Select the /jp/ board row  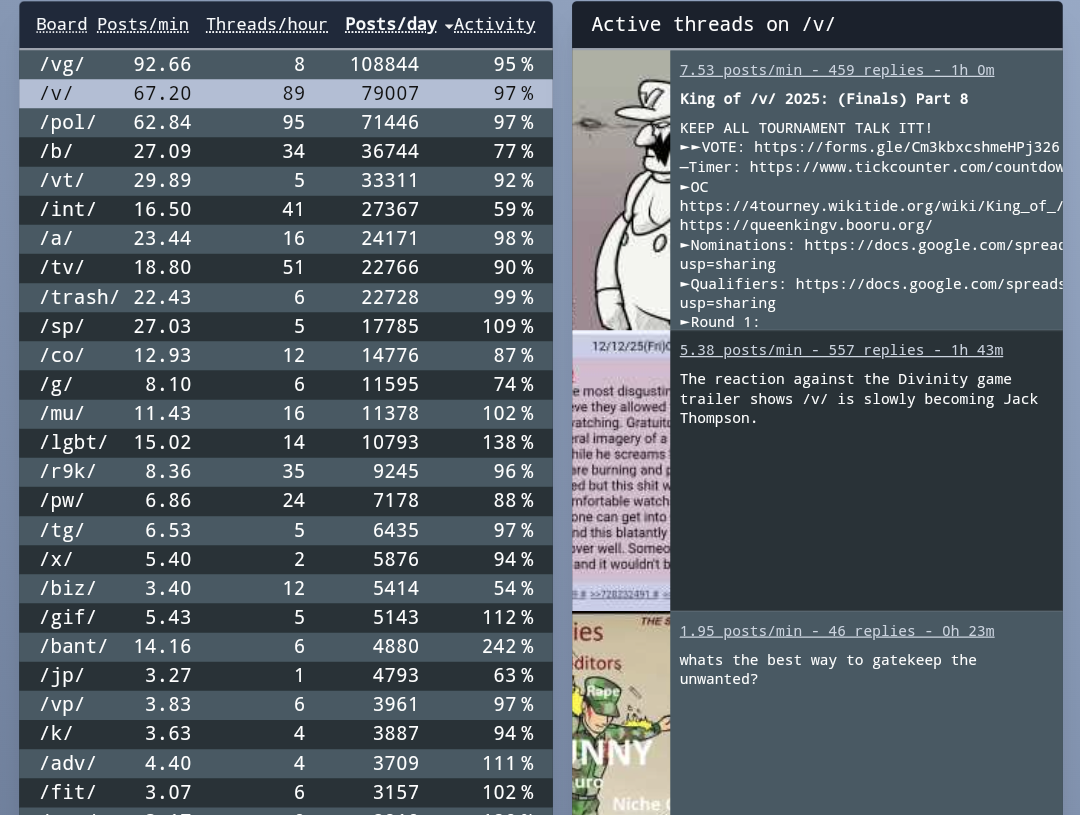point(286,674)
